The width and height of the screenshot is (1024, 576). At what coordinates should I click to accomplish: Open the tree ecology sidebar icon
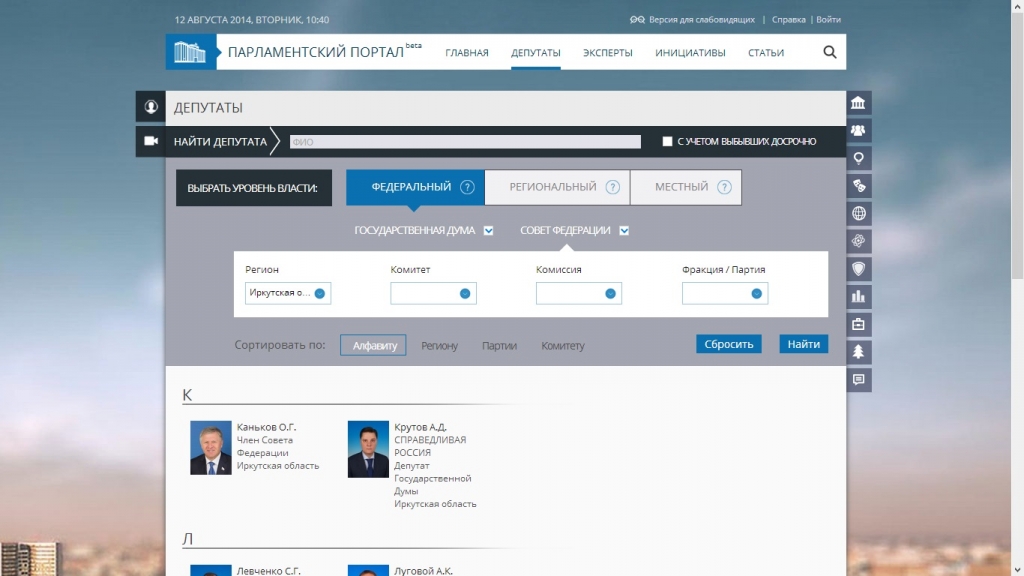pyautogui.click(x=859, y=352)
